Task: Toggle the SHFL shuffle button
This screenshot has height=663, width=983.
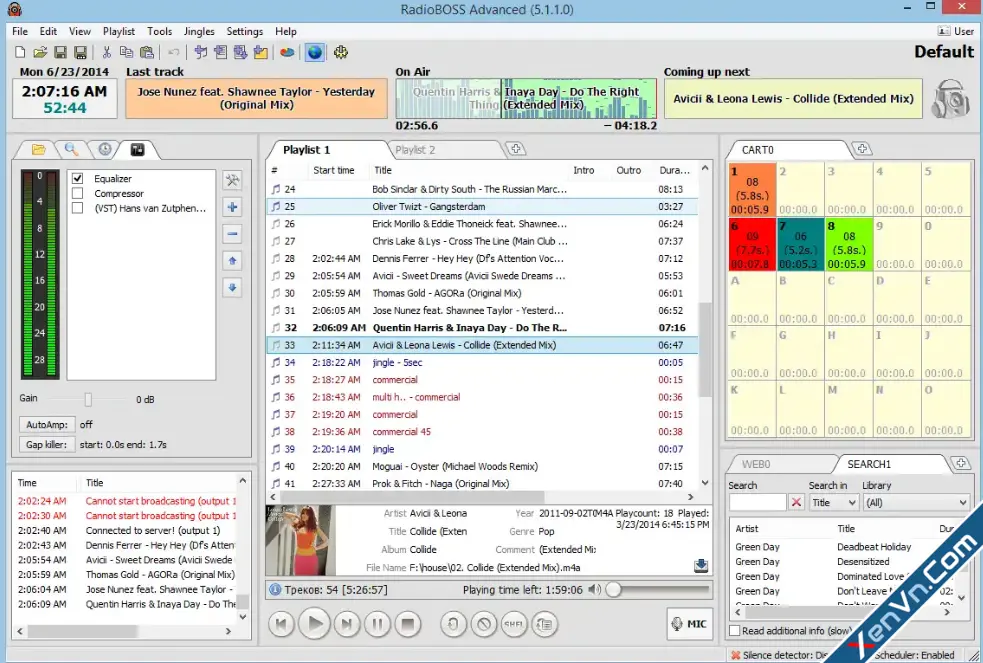Action: (x=513, y=624)
